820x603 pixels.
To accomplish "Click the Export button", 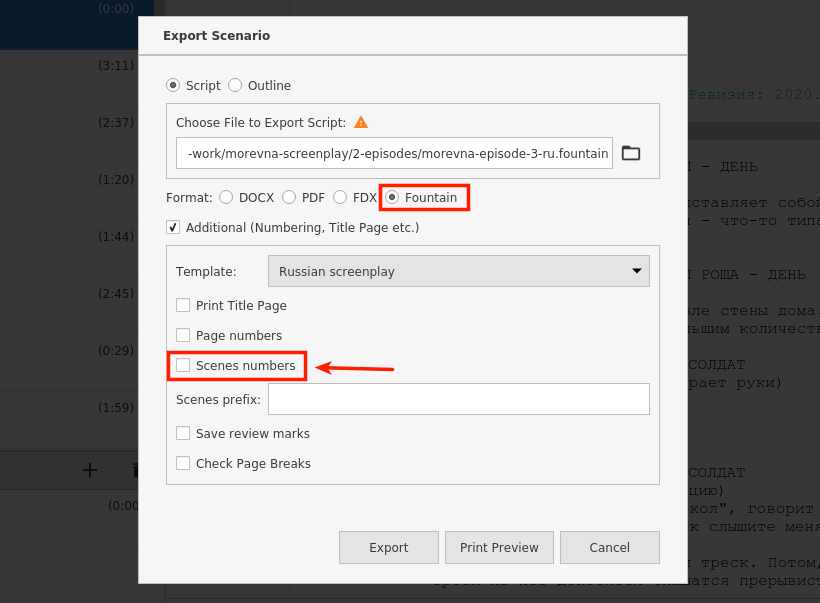I will [x=389, y=548].
